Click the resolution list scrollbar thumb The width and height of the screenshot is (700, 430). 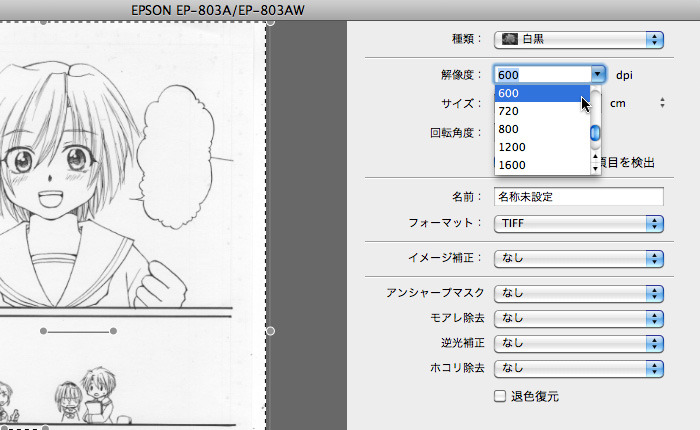tap(595, 133)
